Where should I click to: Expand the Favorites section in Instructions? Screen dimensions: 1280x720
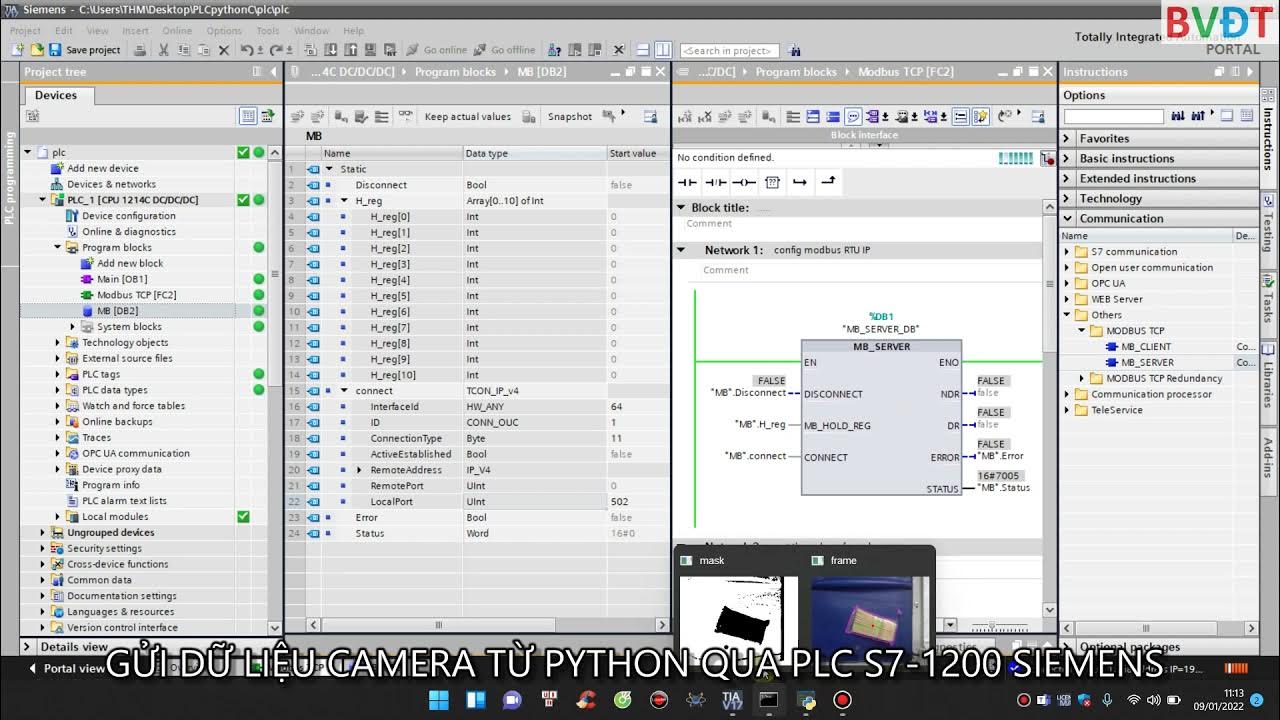[x=1067, y=139]
